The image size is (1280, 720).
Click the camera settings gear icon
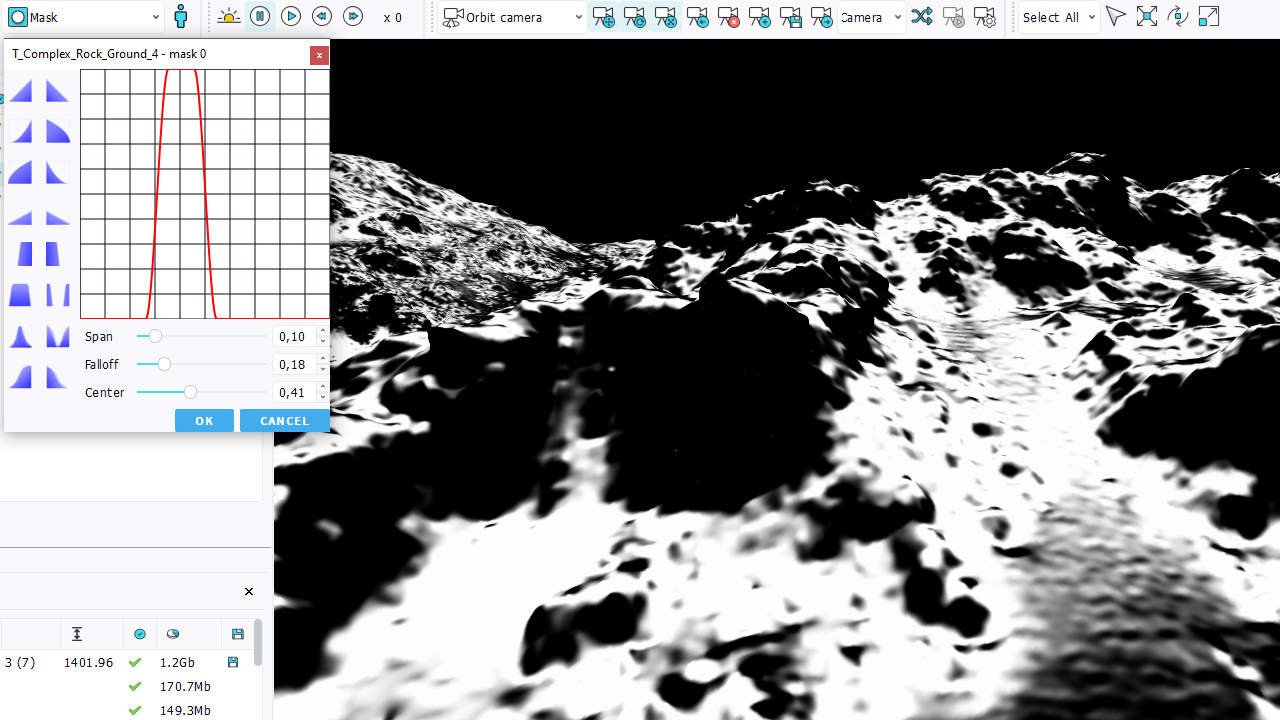tap(984, 17)
